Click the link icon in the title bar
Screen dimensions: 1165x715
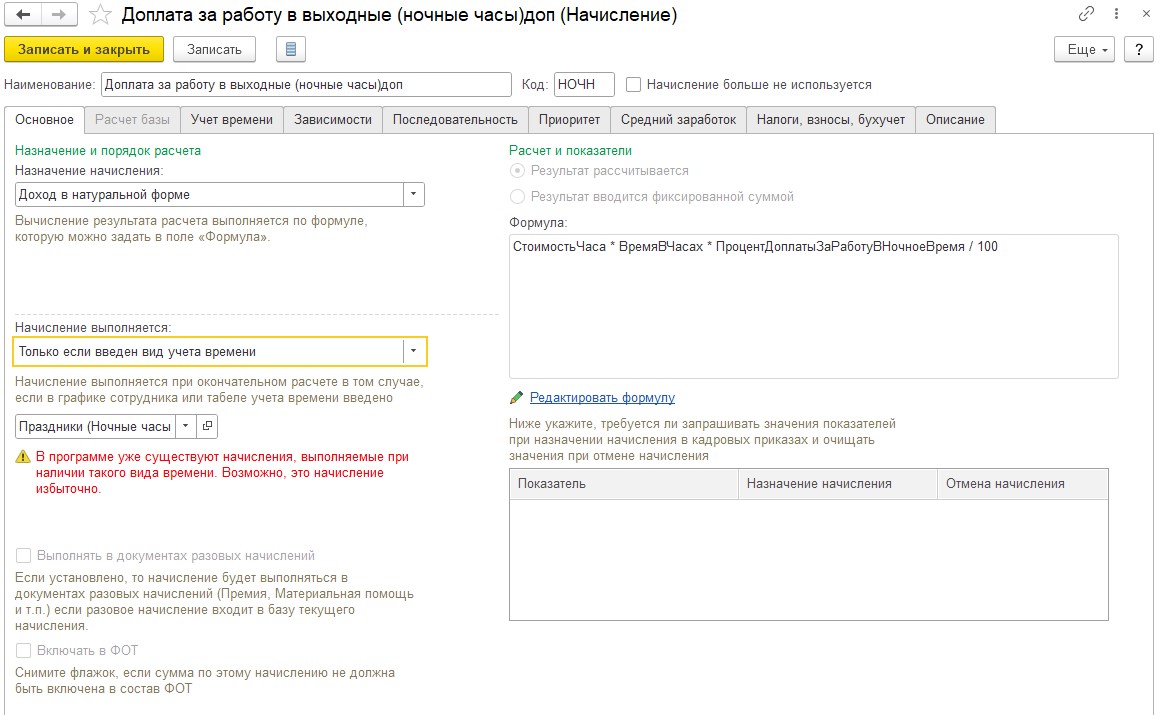(1086, 14)
